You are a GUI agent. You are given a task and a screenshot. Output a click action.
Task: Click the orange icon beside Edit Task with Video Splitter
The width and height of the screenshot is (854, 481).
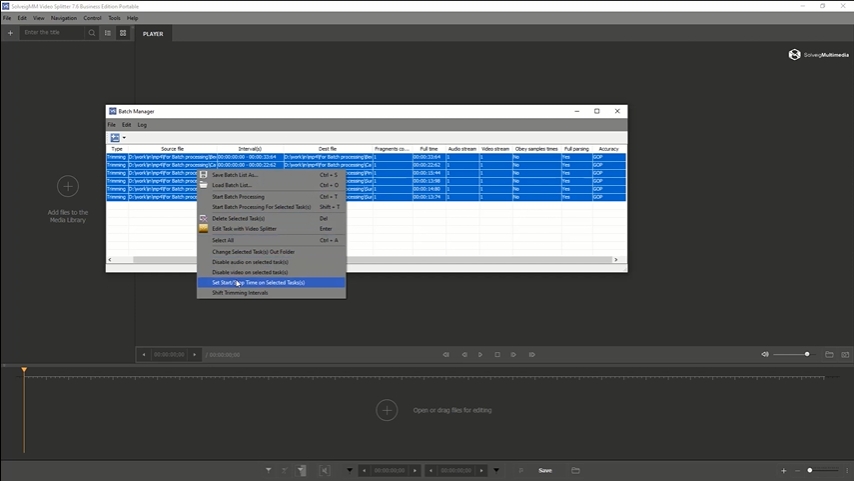[203, 229]
